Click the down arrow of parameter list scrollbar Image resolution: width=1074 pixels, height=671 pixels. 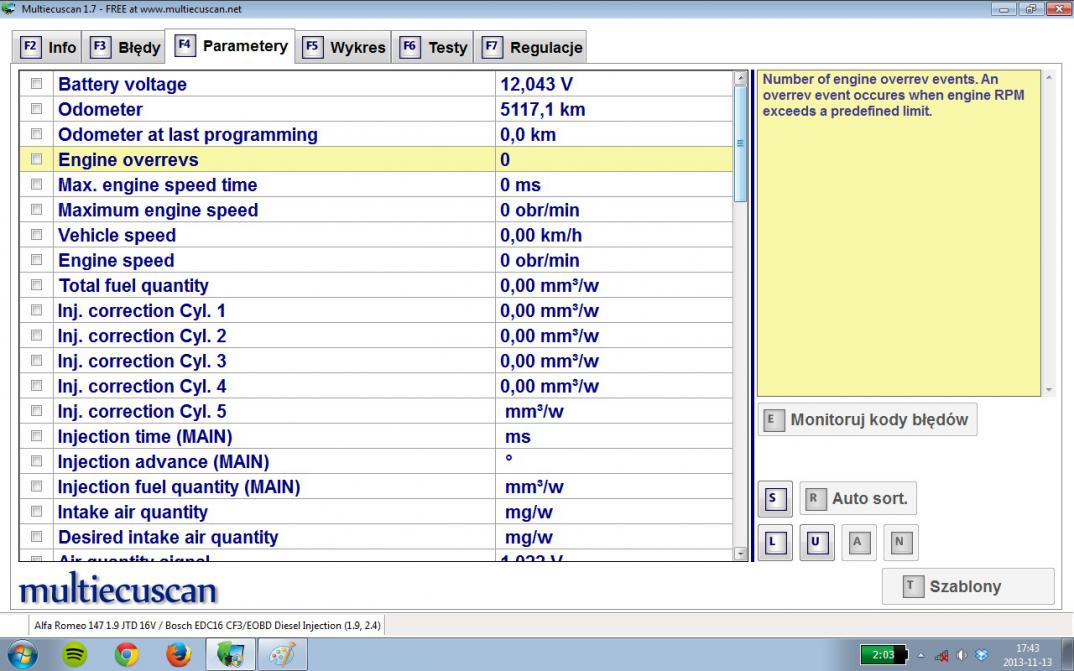740,553
